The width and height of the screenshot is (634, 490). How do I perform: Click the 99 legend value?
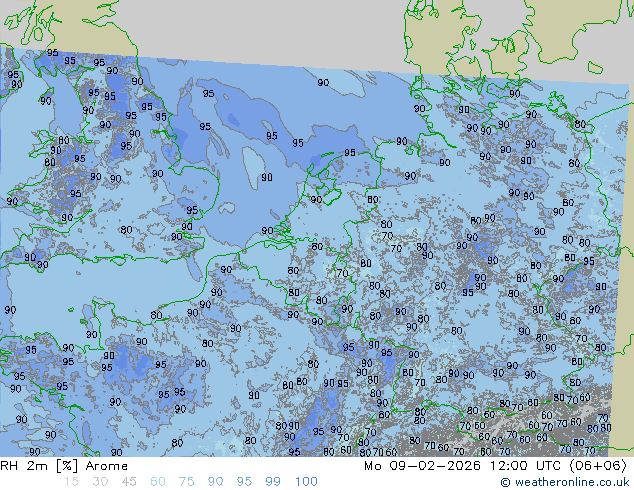(x=273, y=482)
